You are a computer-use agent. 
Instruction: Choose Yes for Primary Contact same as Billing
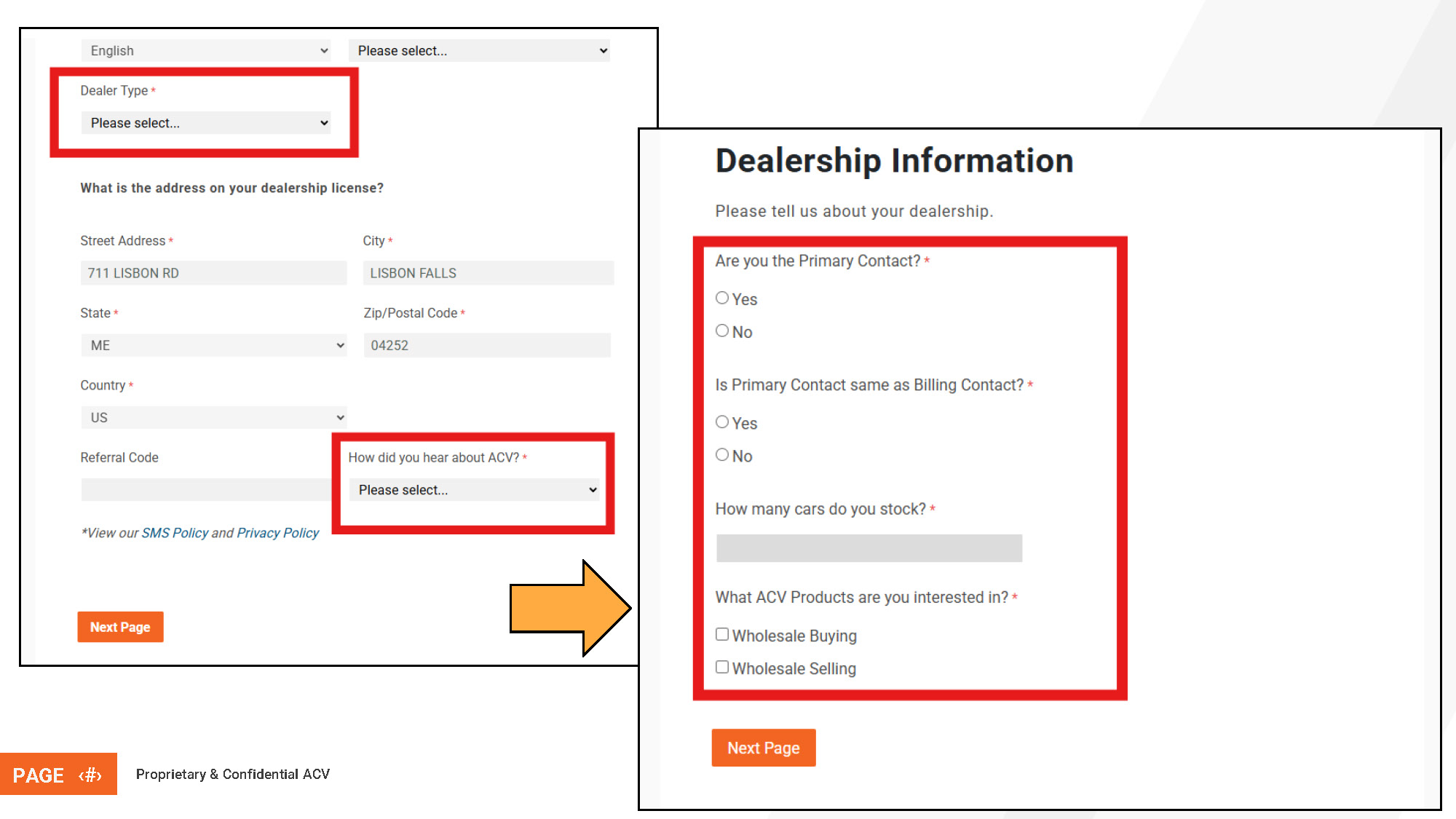(722, 422)
